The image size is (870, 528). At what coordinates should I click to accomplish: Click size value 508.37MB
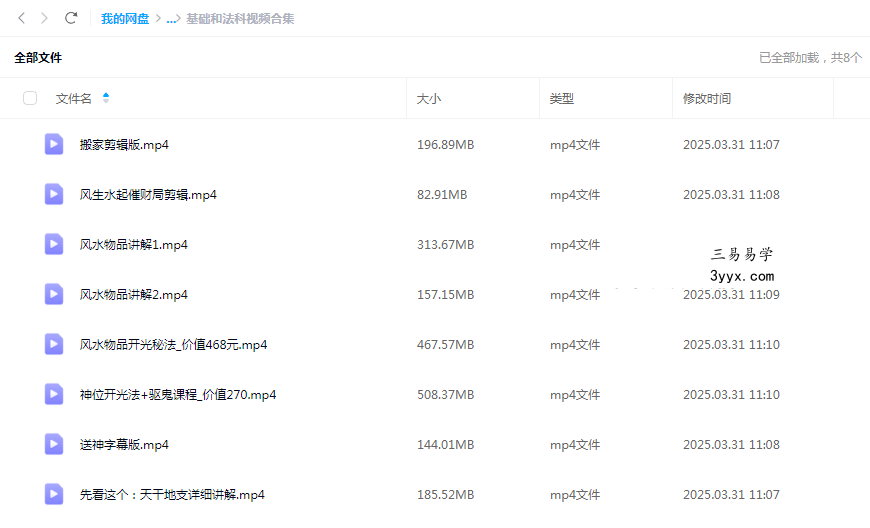446,394
